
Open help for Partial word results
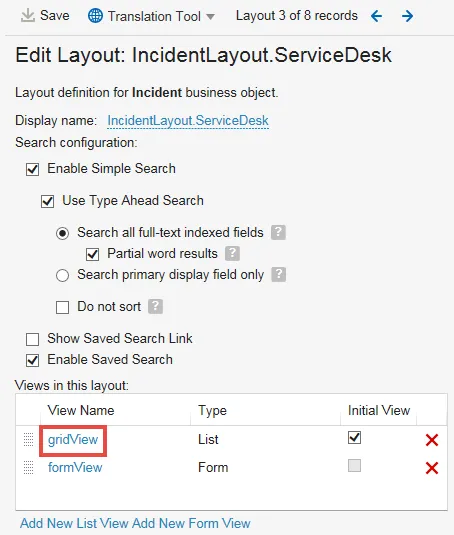click(232, 254)
